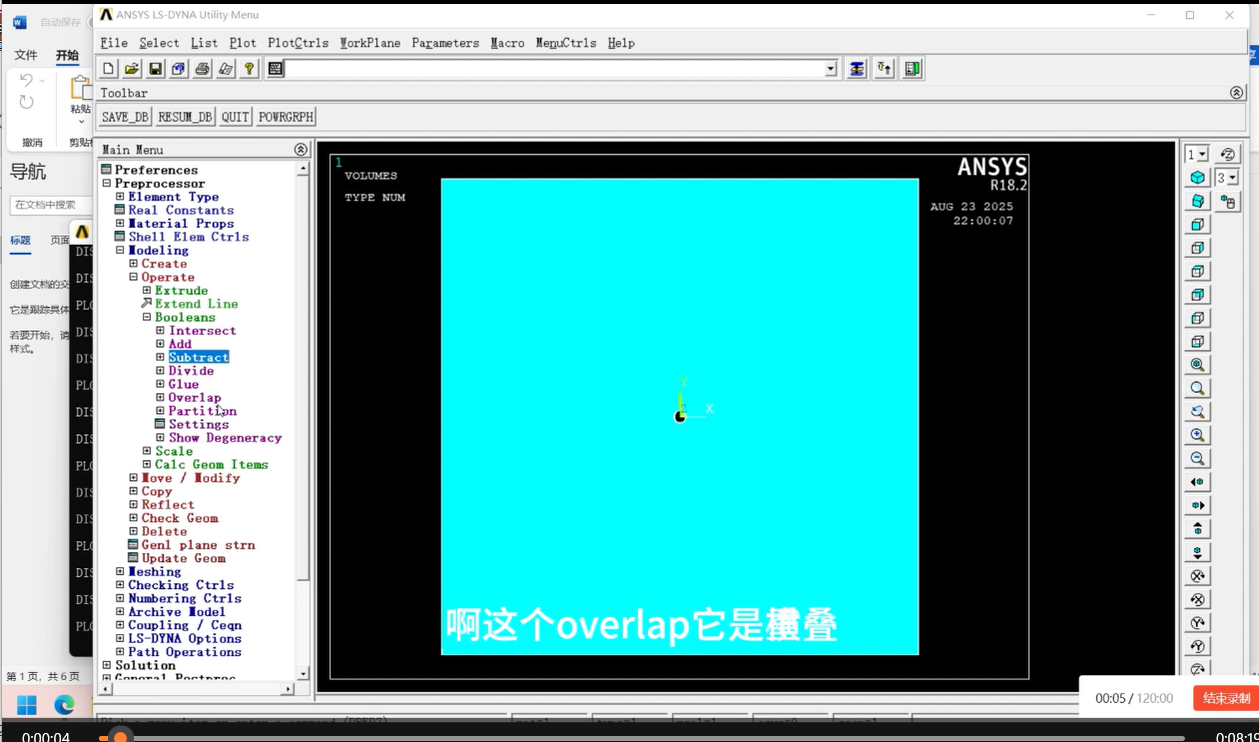Pan the model left arrow icon
Image resolution: width=1259 pixels, height=742 pixels.
point(1197,482)
